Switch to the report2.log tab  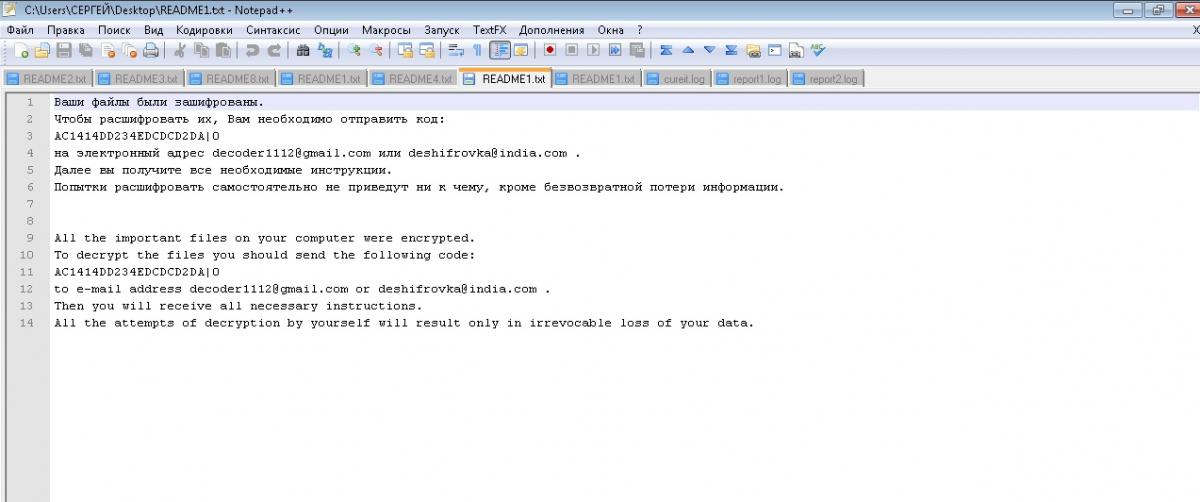[827, 79]
